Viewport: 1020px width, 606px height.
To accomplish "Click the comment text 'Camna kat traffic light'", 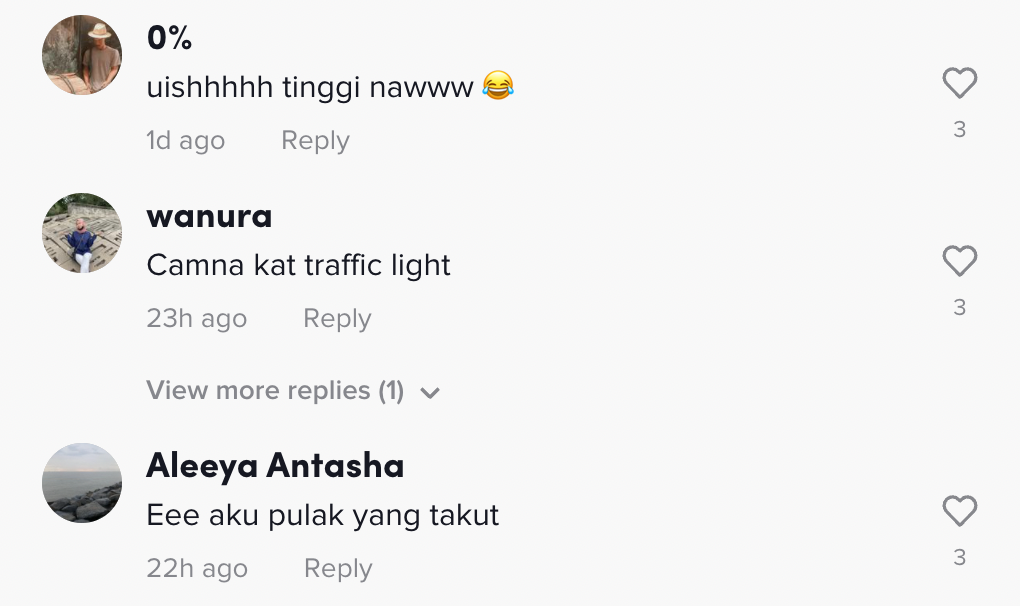I will [x=298, y=265].
